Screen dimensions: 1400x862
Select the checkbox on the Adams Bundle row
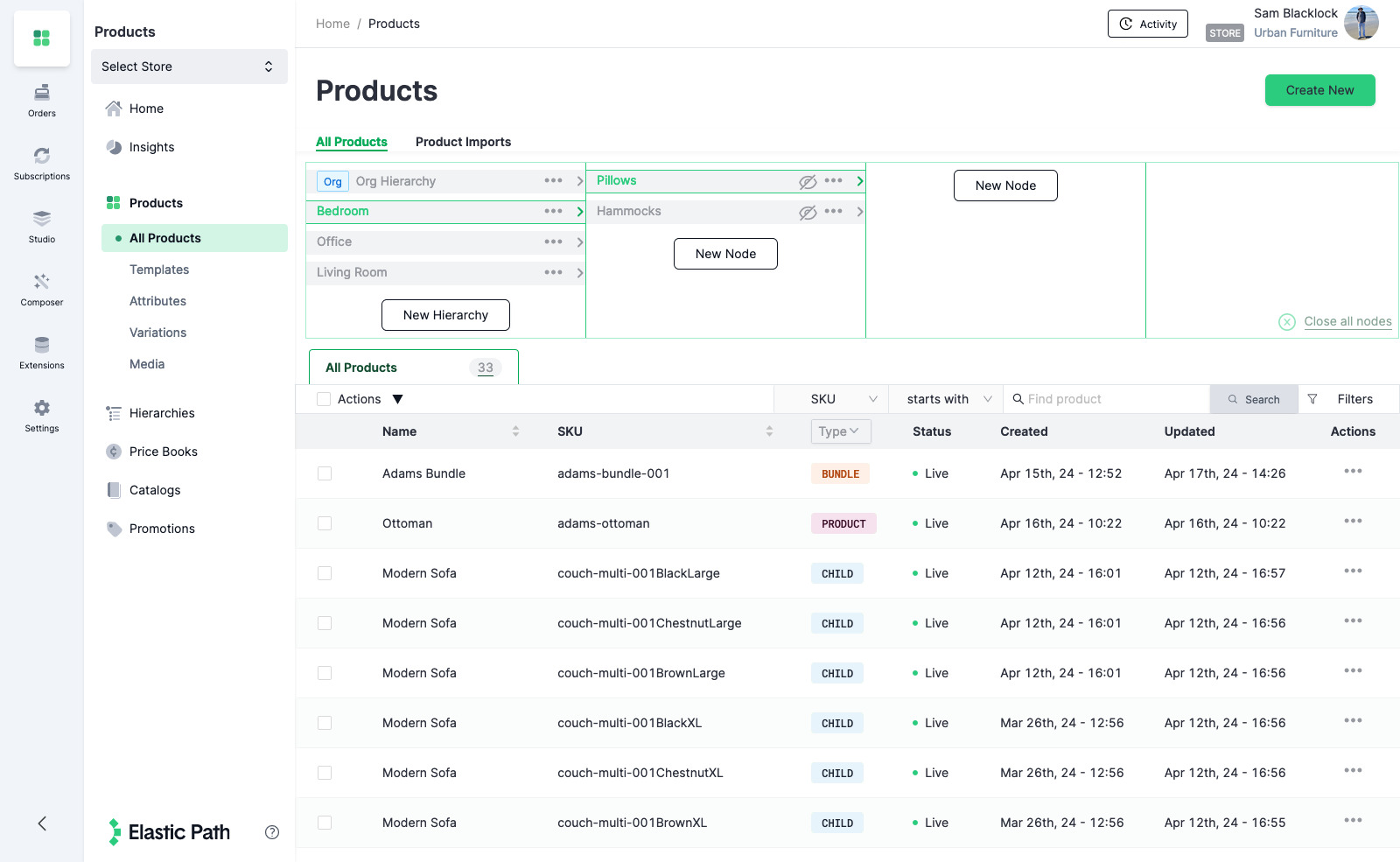(325, 473)
